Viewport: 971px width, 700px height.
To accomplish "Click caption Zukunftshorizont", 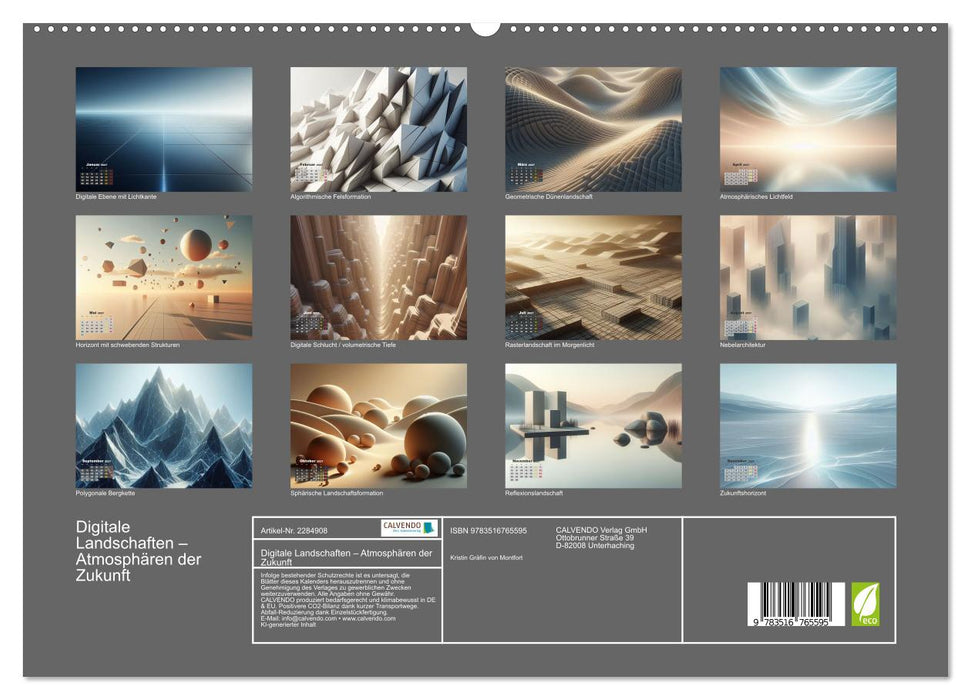I will tap(743, 493).
